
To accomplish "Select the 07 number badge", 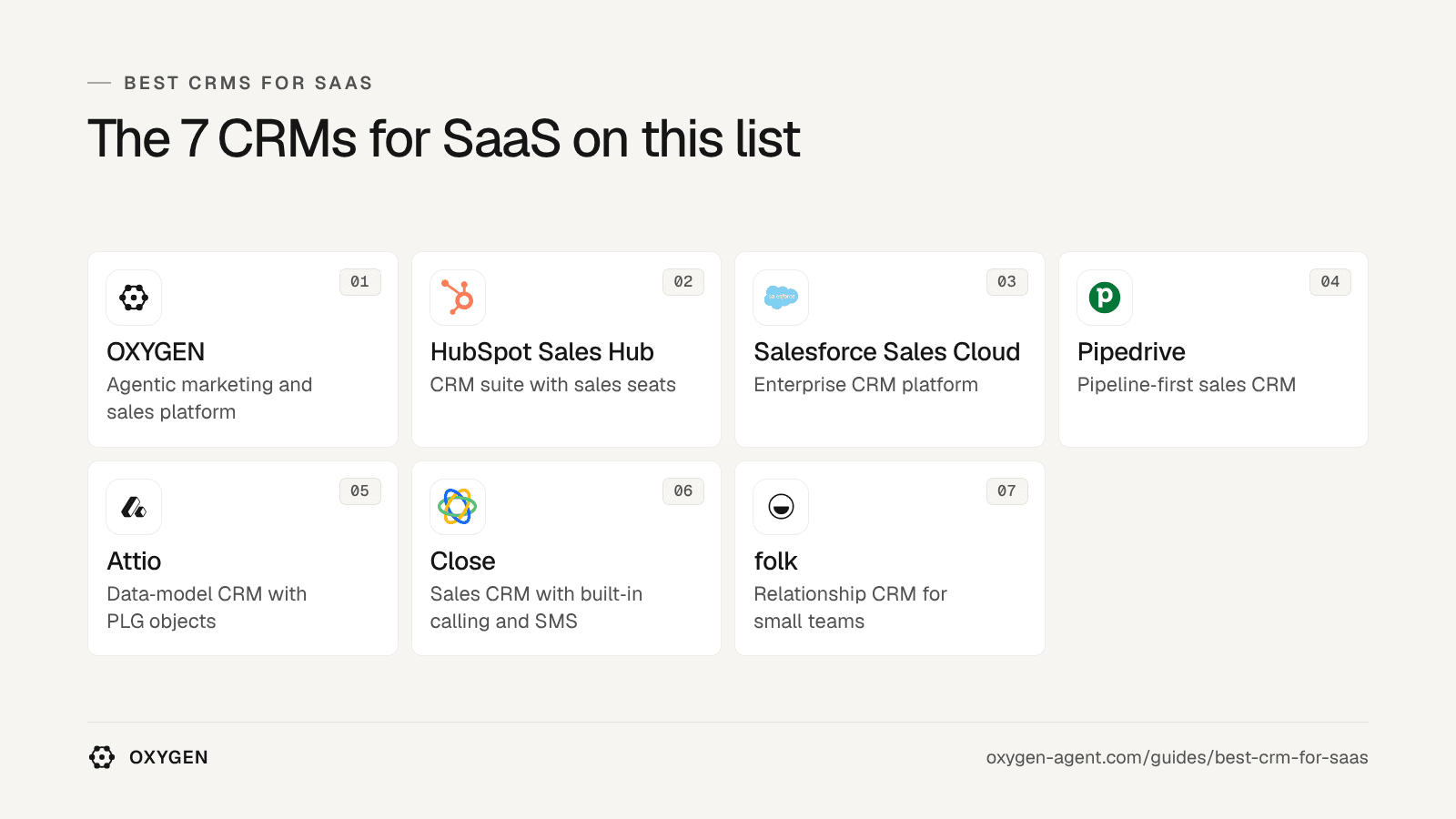I will (x=1007, y=491).
